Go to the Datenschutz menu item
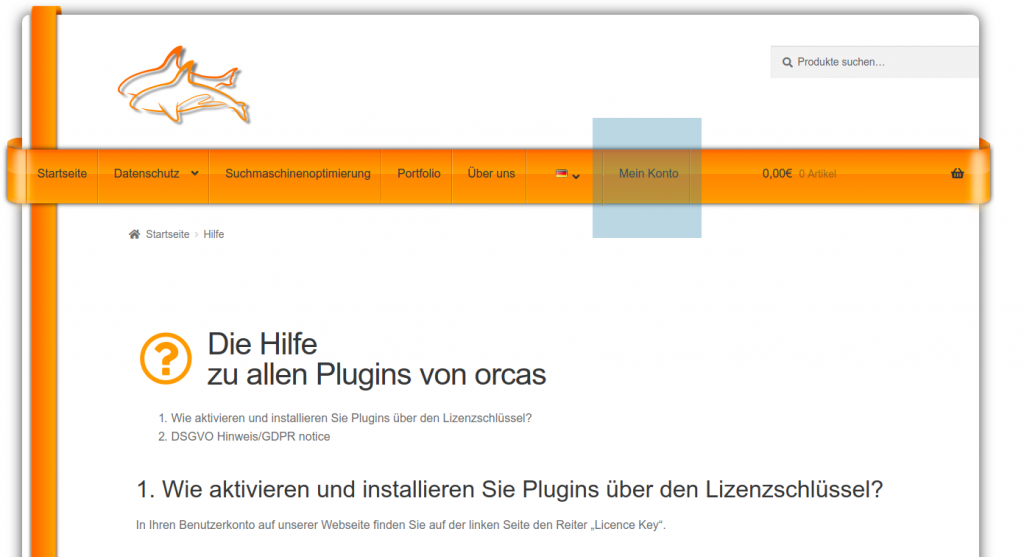 click(x=146, y=173)
